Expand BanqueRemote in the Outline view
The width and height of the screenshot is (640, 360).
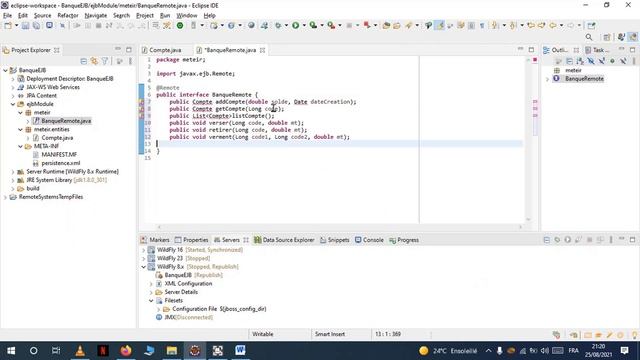point(548,79)
